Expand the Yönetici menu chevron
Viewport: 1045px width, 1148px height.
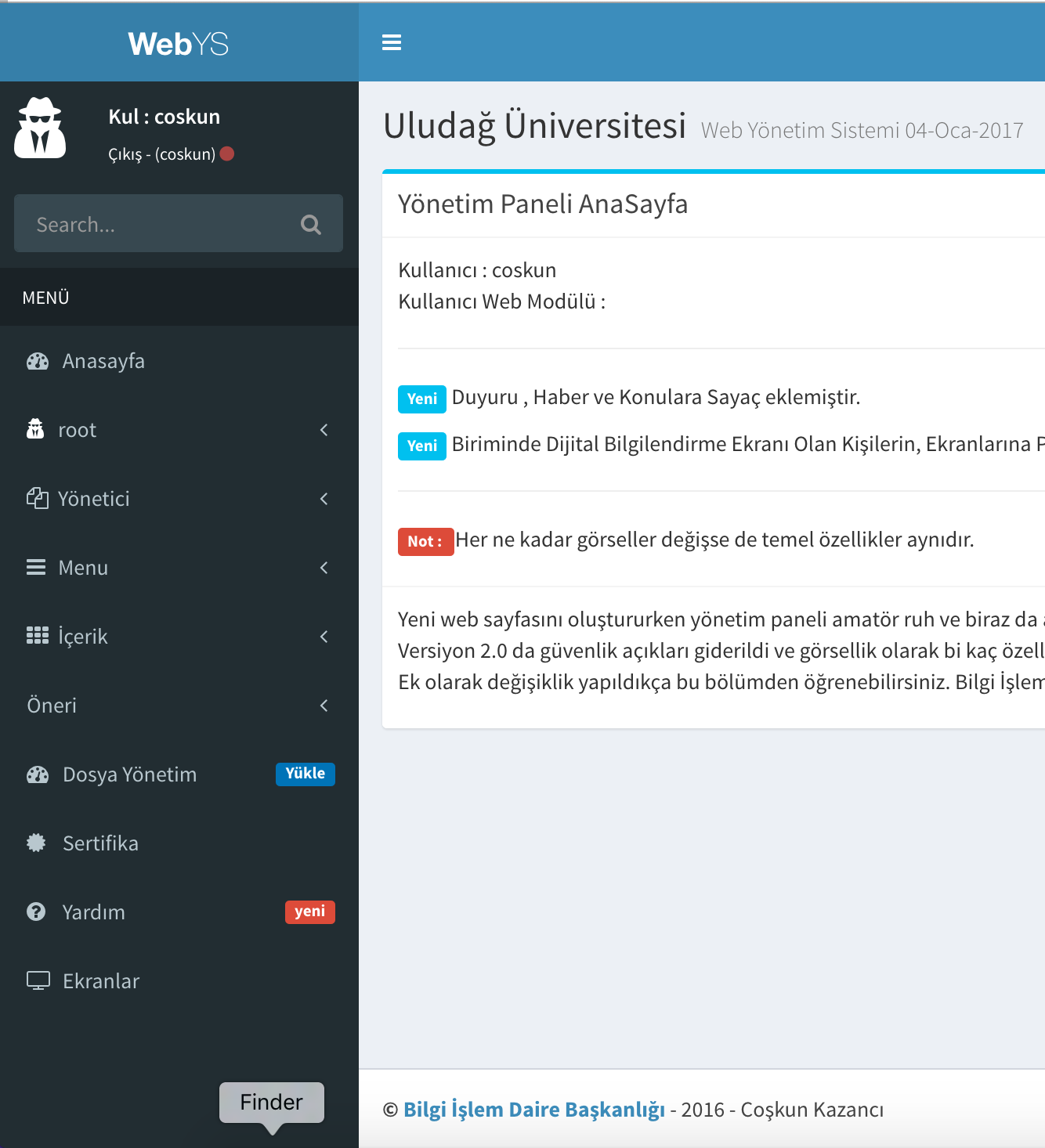[324, 498]
